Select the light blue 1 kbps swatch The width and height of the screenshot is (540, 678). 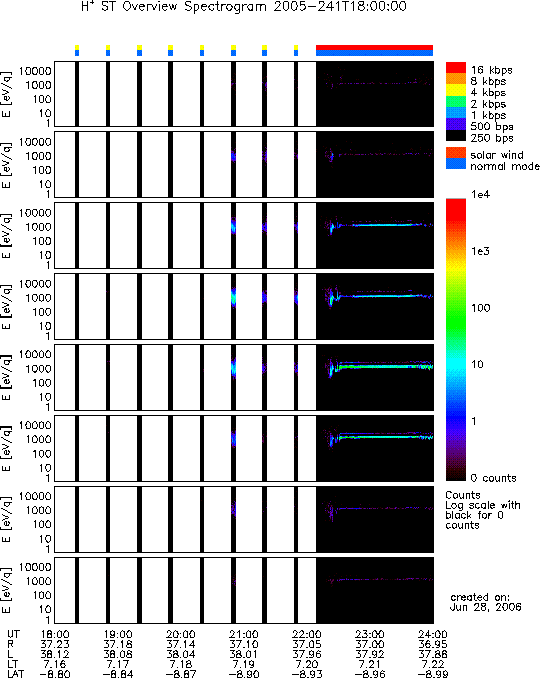click(456, 113)
